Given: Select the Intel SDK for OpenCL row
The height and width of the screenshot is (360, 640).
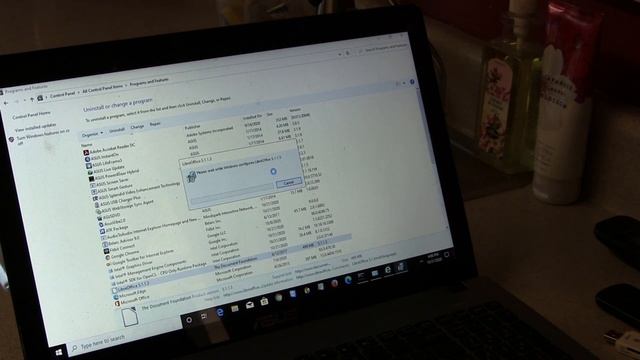Looking at the screenshot, I should point(160,274).
